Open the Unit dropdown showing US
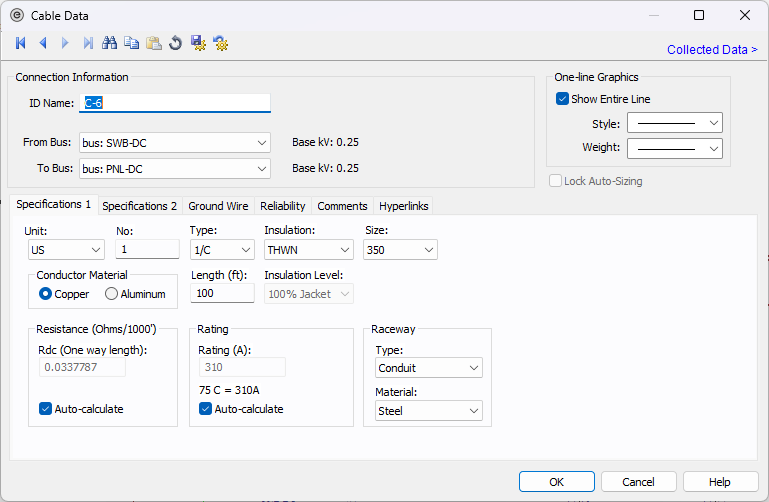This screenshot has height=502, width=769. [x=66, y=250]
